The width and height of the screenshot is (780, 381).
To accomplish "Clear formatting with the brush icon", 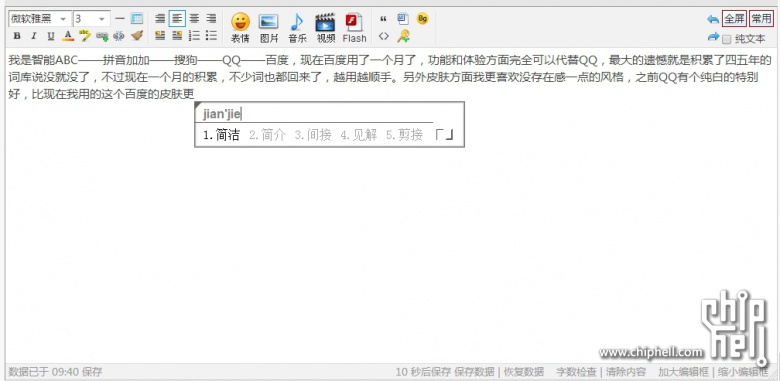I will point(137,35).
